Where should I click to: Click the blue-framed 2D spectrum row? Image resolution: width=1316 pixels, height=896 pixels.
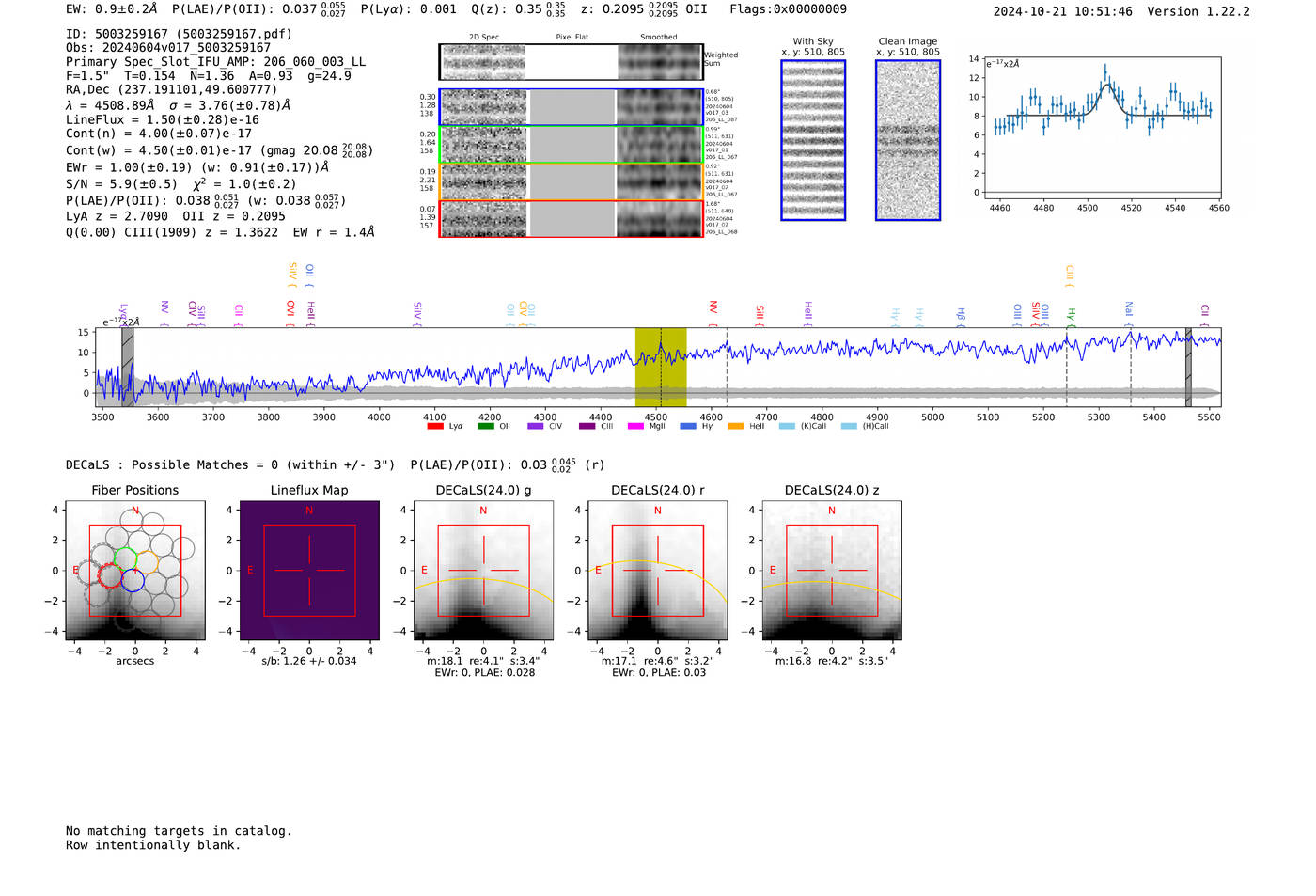(571, 107)
